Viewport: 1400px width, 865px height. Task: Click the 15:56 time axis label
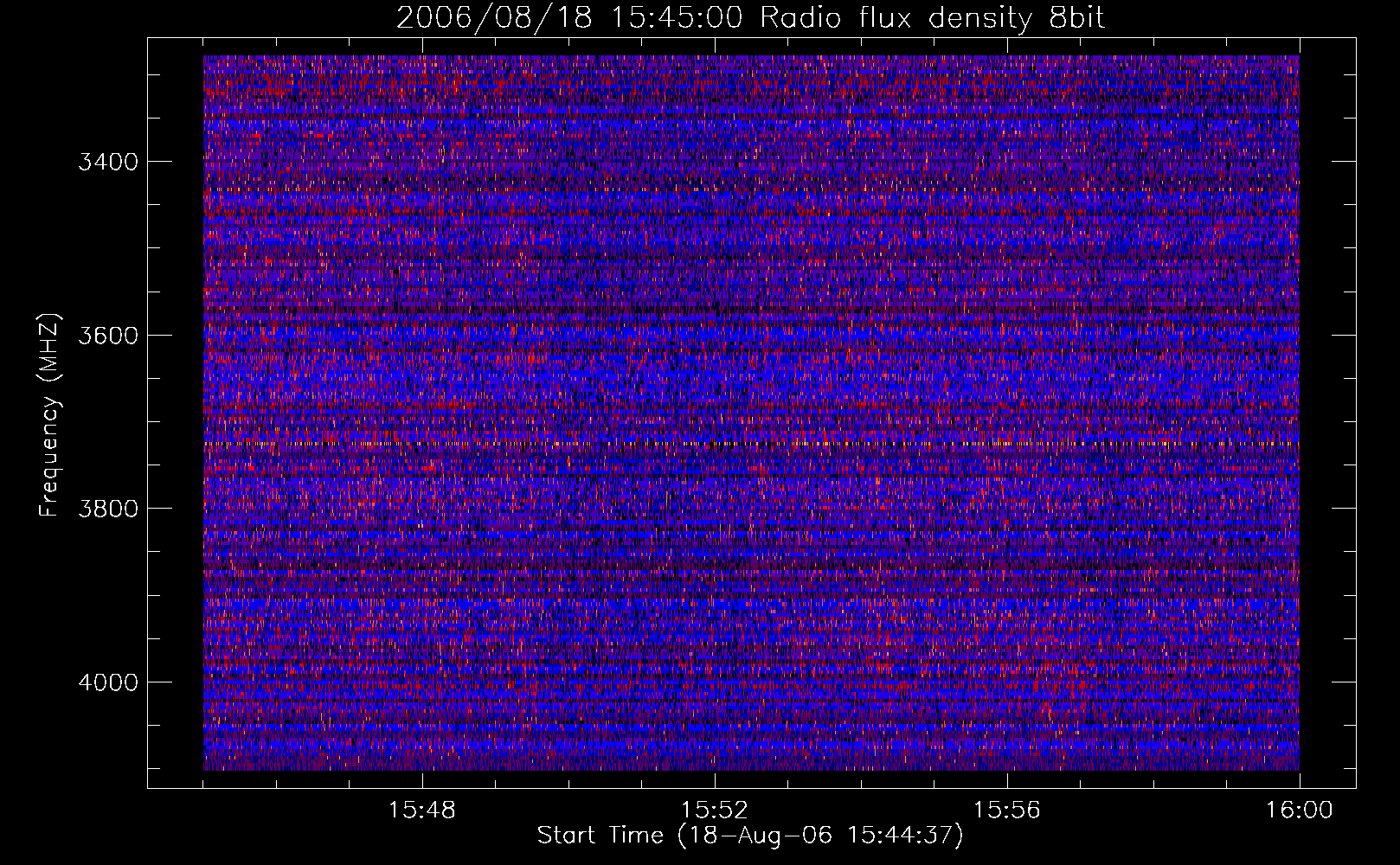pos(1006,811)
